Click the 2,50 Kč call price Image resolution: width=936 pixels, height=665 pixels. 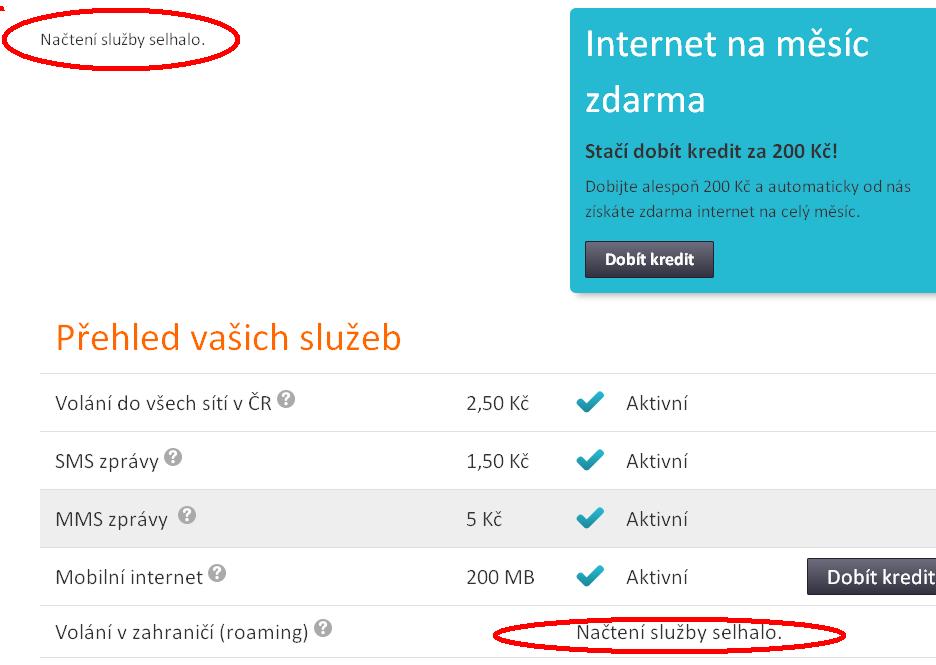click(497, 404)
